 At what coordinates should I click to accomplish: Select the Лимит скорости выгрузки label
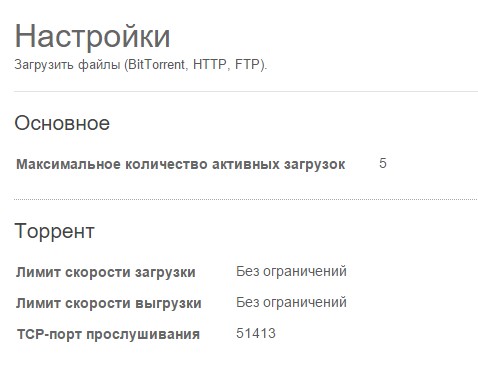pyautogui.click(x=109, y=303)
